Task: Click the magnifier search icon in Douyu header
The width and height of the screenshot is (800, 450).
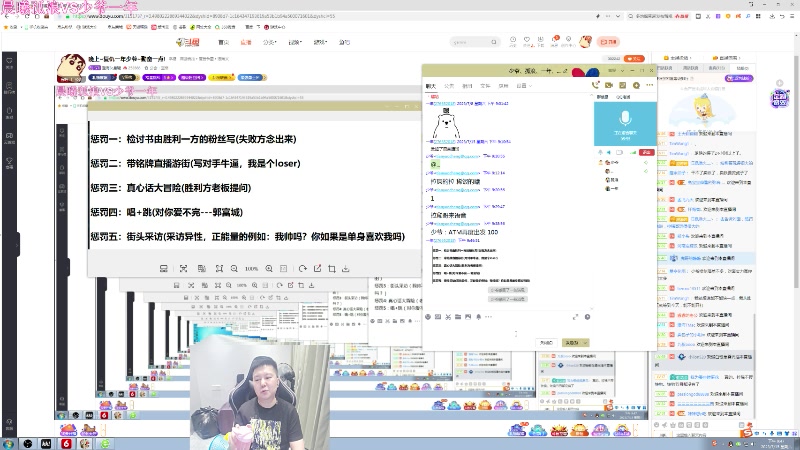Action: (x=494, y=42)
